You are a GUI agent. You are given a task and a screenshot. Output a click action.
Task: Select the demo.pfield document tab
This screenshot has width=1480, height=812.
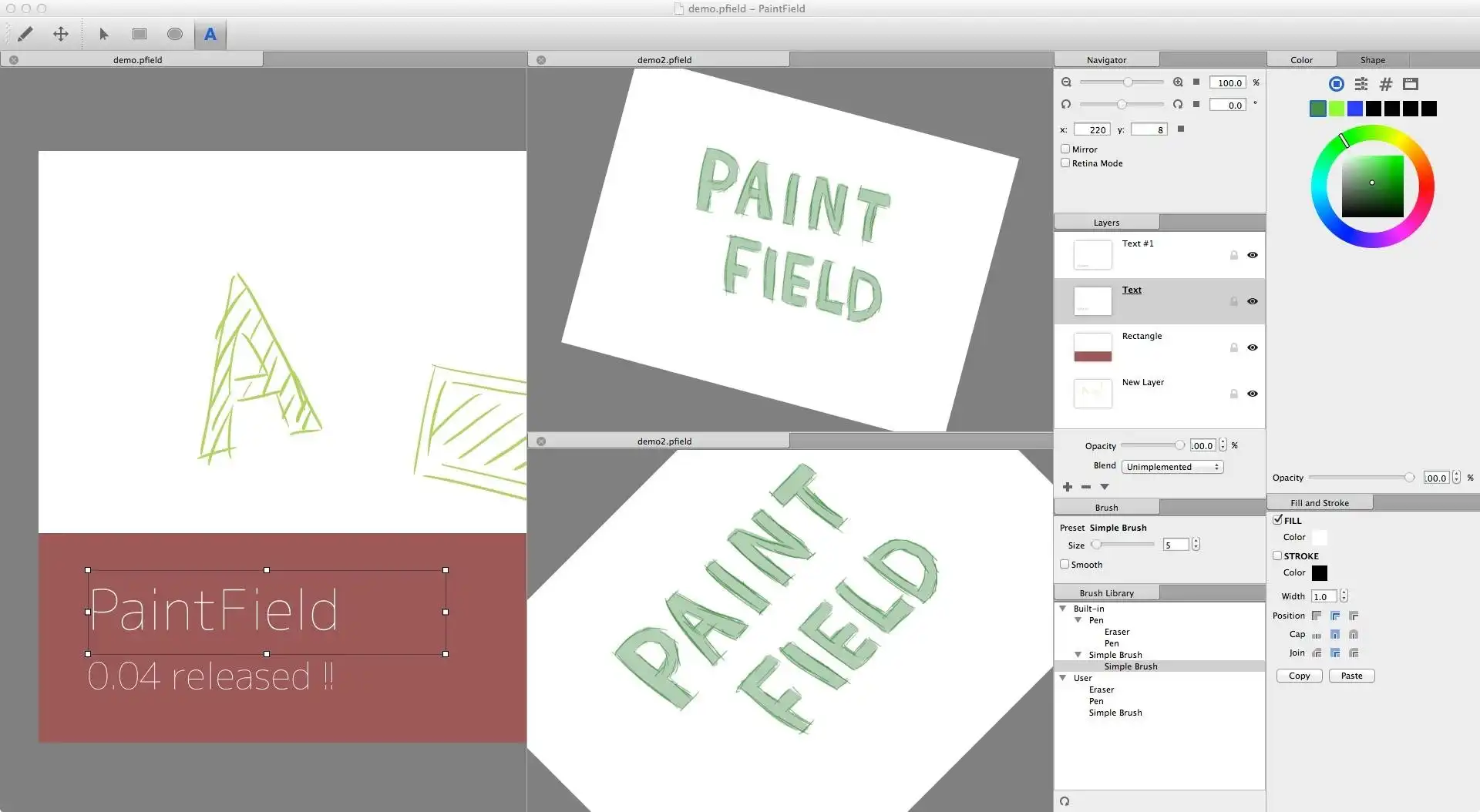pos(132,59)
